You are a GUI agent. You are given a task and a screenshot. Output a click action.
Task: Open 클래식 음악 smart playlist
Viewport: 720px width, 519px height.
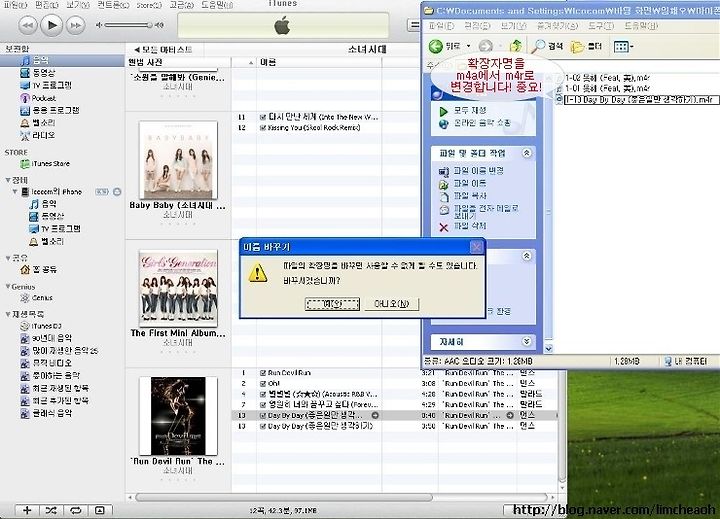pyautogui.click(x=51, y=413)
